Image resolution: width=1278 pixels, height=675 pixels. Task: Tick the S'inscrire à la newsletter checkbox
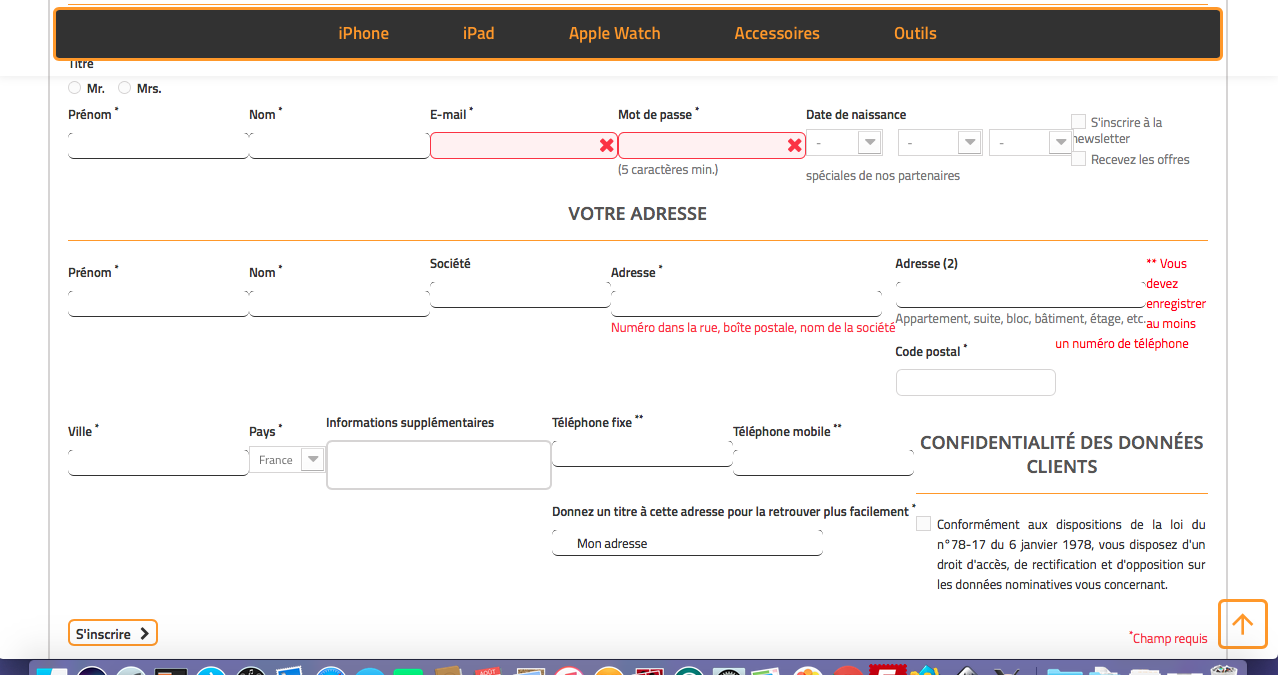1078,122
